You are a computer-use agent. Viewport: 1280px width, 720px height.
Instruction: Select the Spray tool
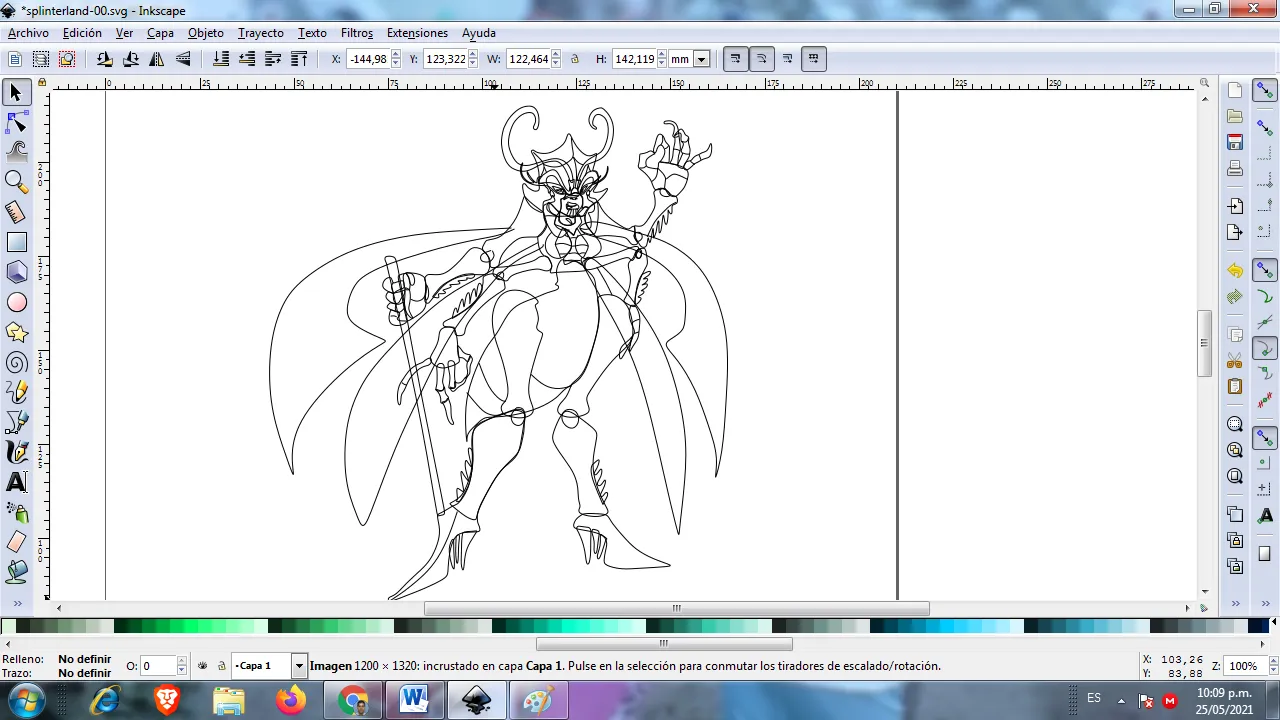tap(16, 512)
